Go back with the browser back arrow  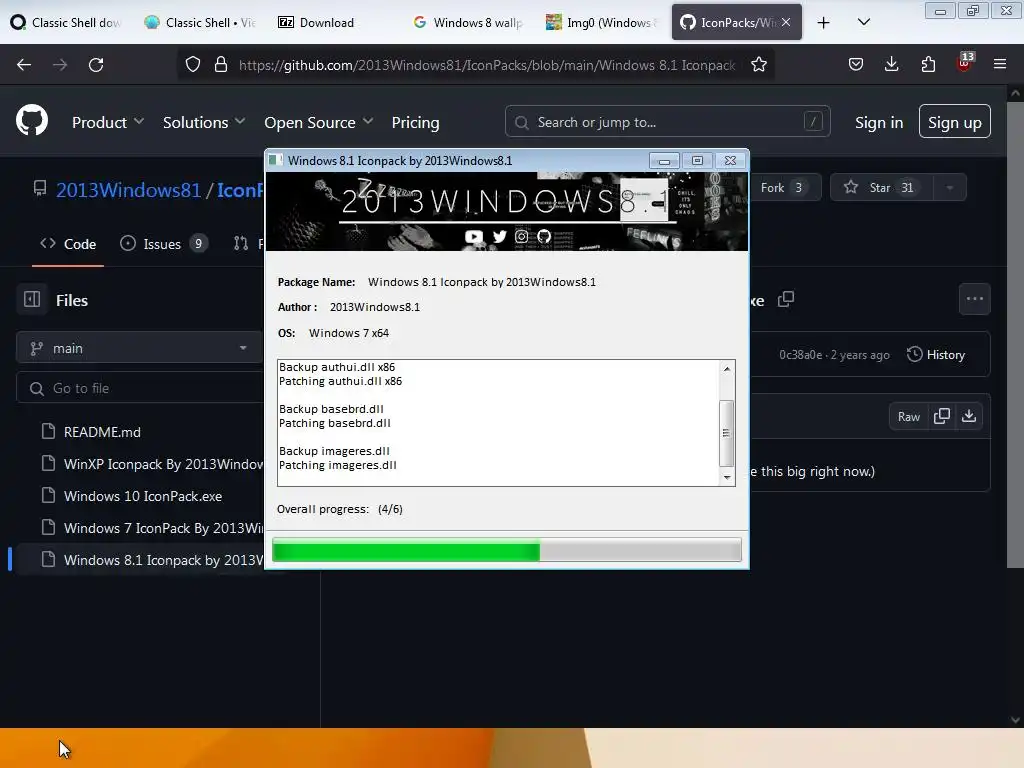point(24,65)
